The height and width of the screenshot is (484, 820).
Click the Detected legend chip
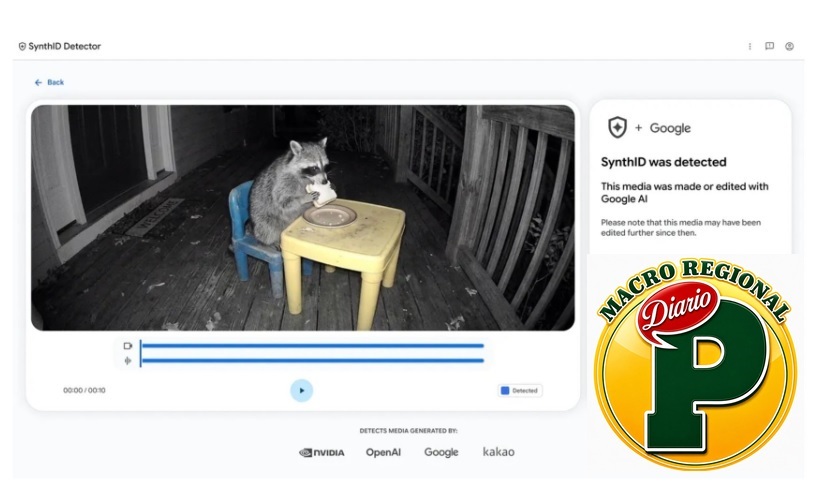pyautogui.click(x=520, y=390)
